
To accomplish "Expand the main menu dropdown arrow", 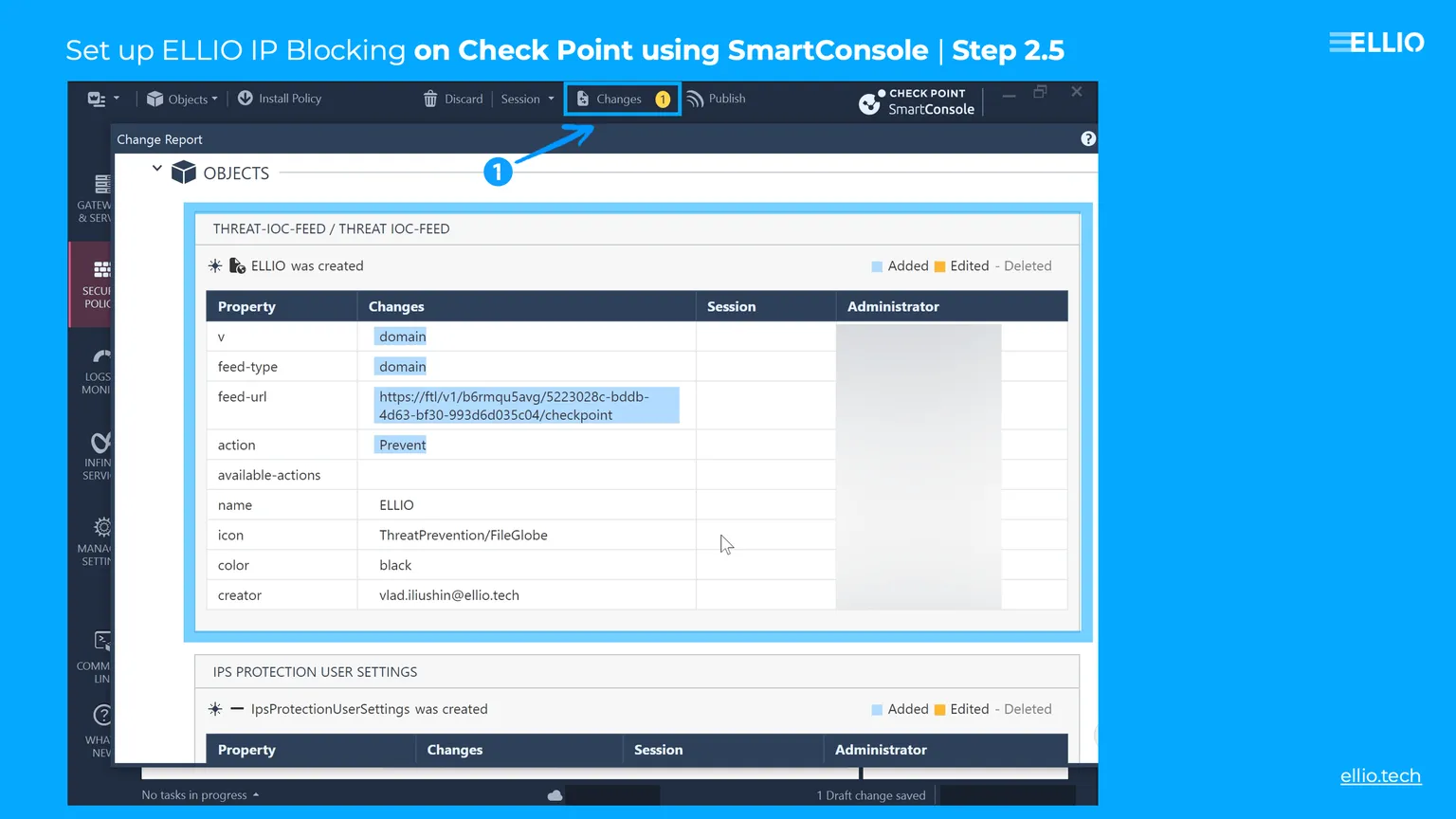I will pos(117,98).
